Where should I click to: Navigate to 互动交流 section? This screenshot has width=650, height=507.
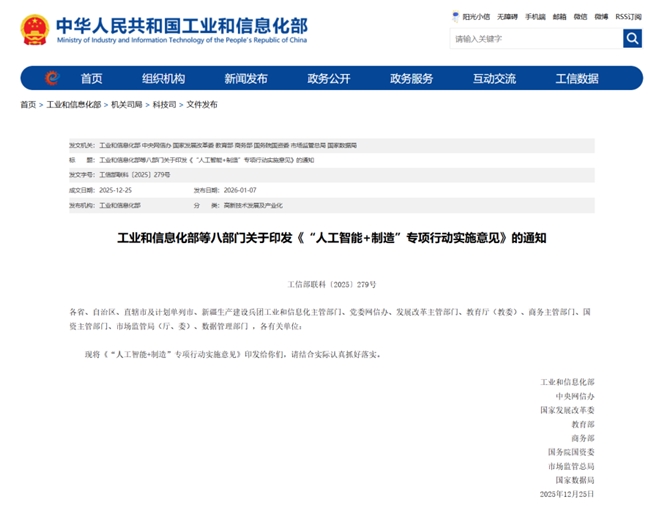[494, 78]
